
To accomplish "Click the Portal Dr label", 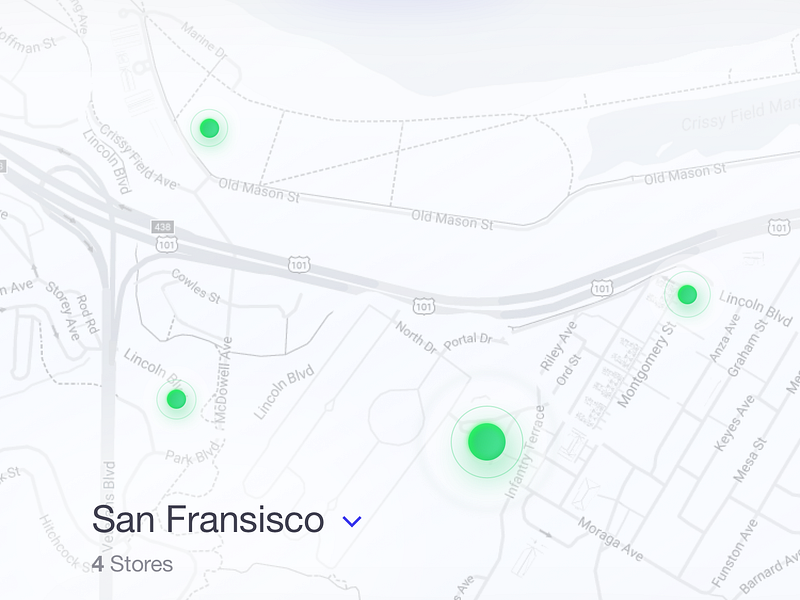I will 471,340.
